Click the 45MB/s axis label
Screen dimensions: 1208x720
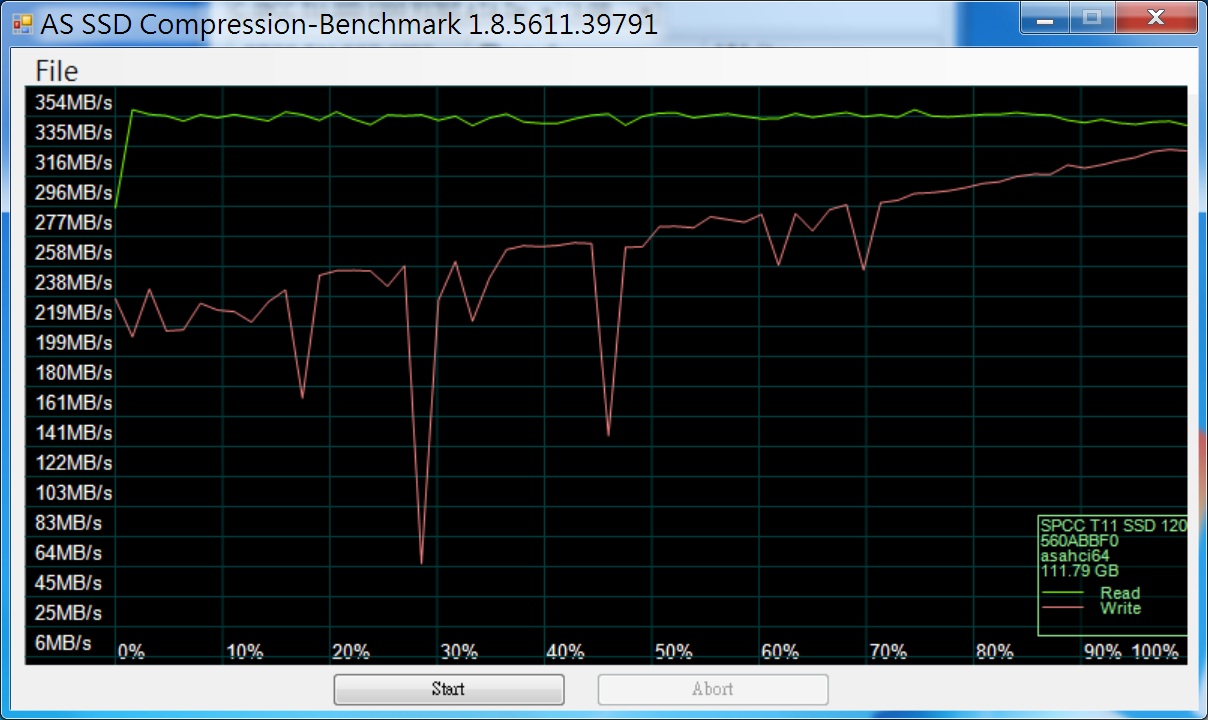(69, 583)
